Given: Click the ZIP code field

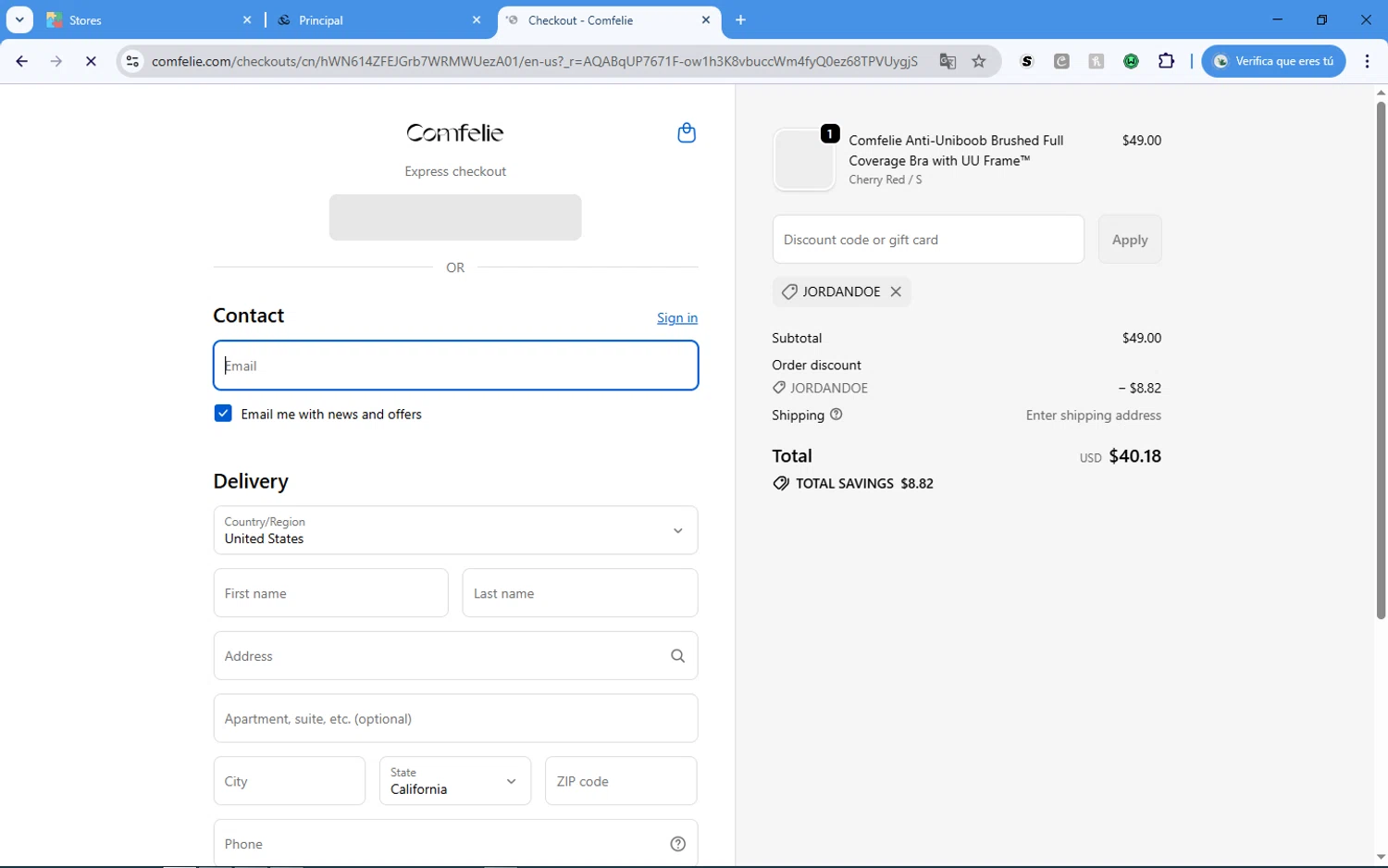Looking at the screenshot, I should click(x=621, y=781).
